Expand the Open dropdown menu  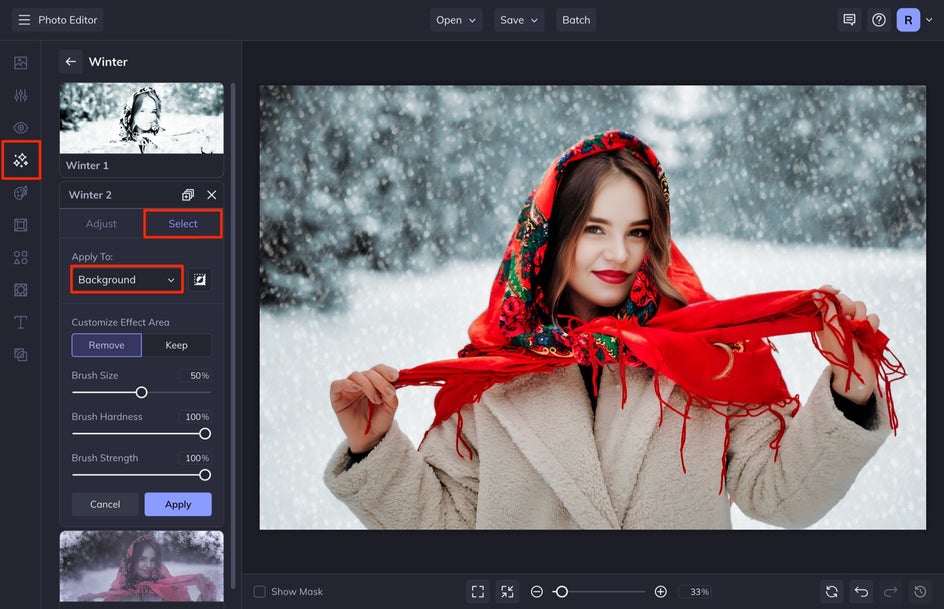point(456,20)
